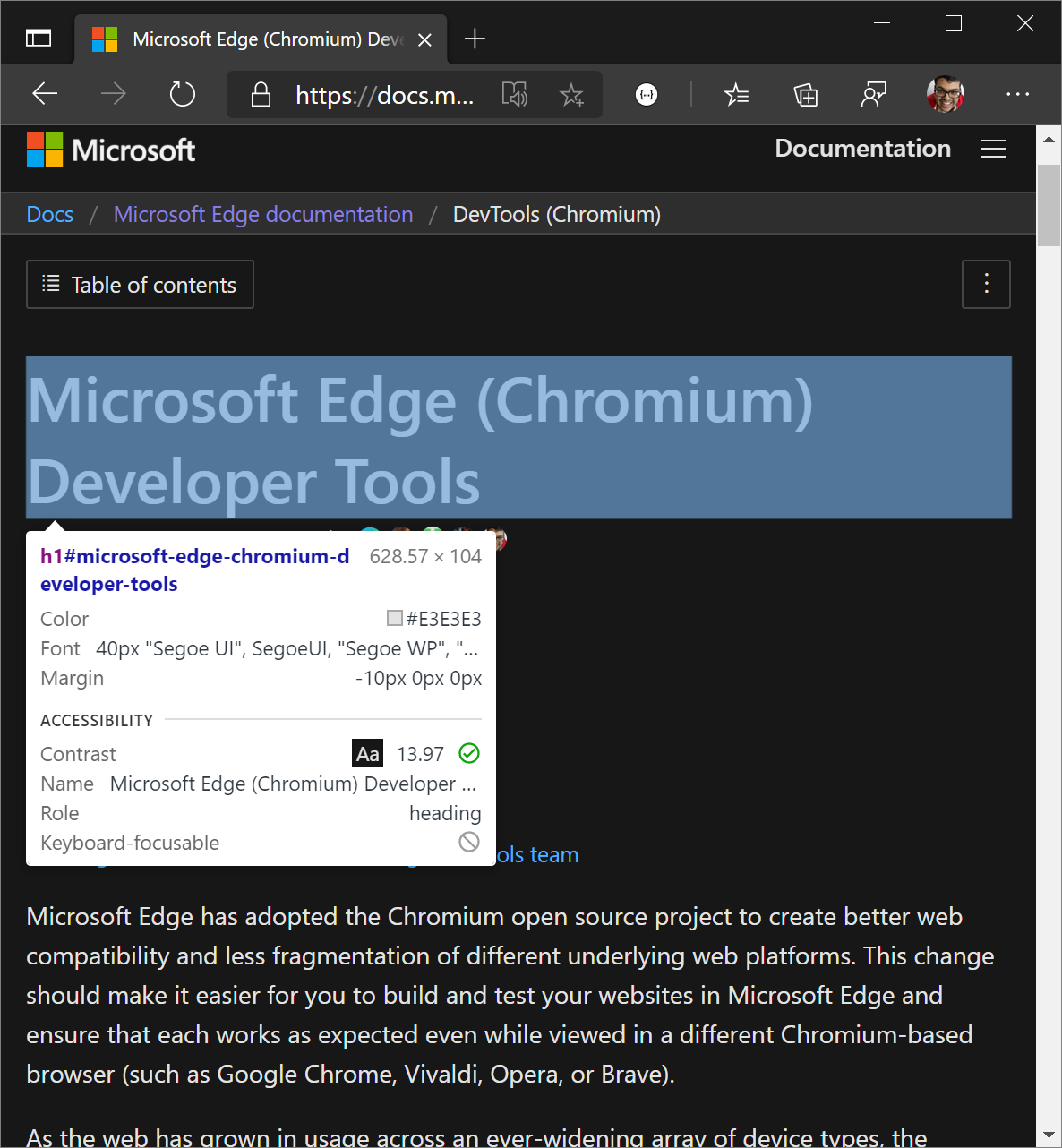Click the 628.57 × 104 dimensions
This screenshot has width=1062, height=1148.
tap(425, 556)
